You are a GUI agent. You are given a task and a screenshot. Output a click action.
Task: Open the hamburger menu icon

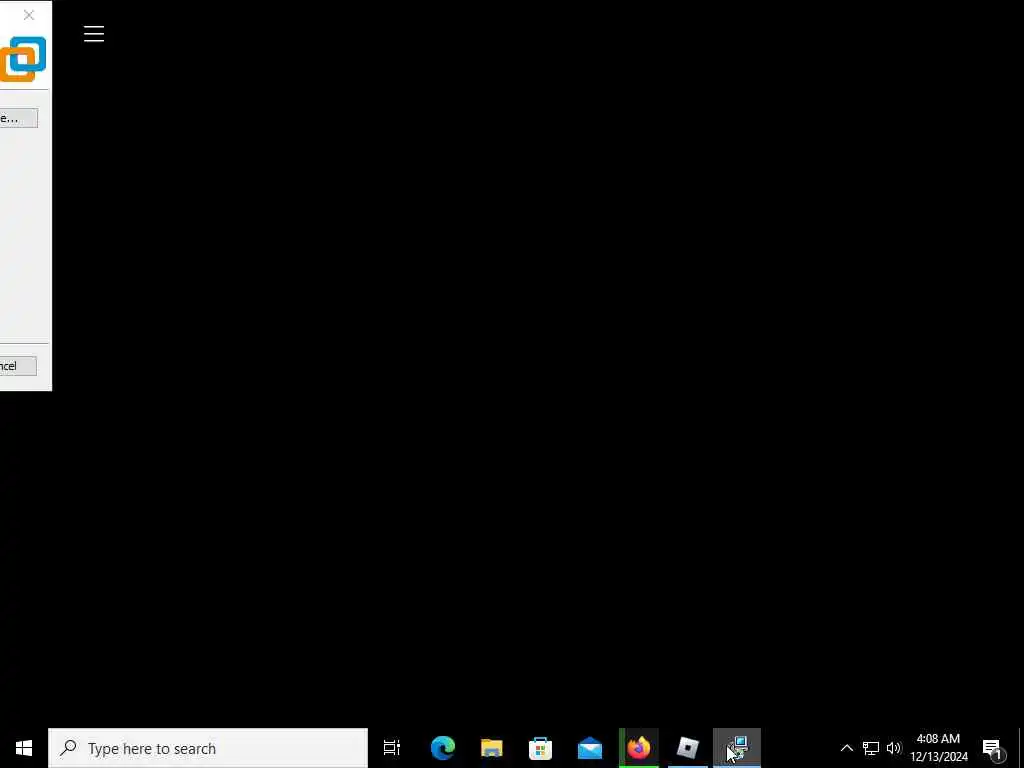94,34
